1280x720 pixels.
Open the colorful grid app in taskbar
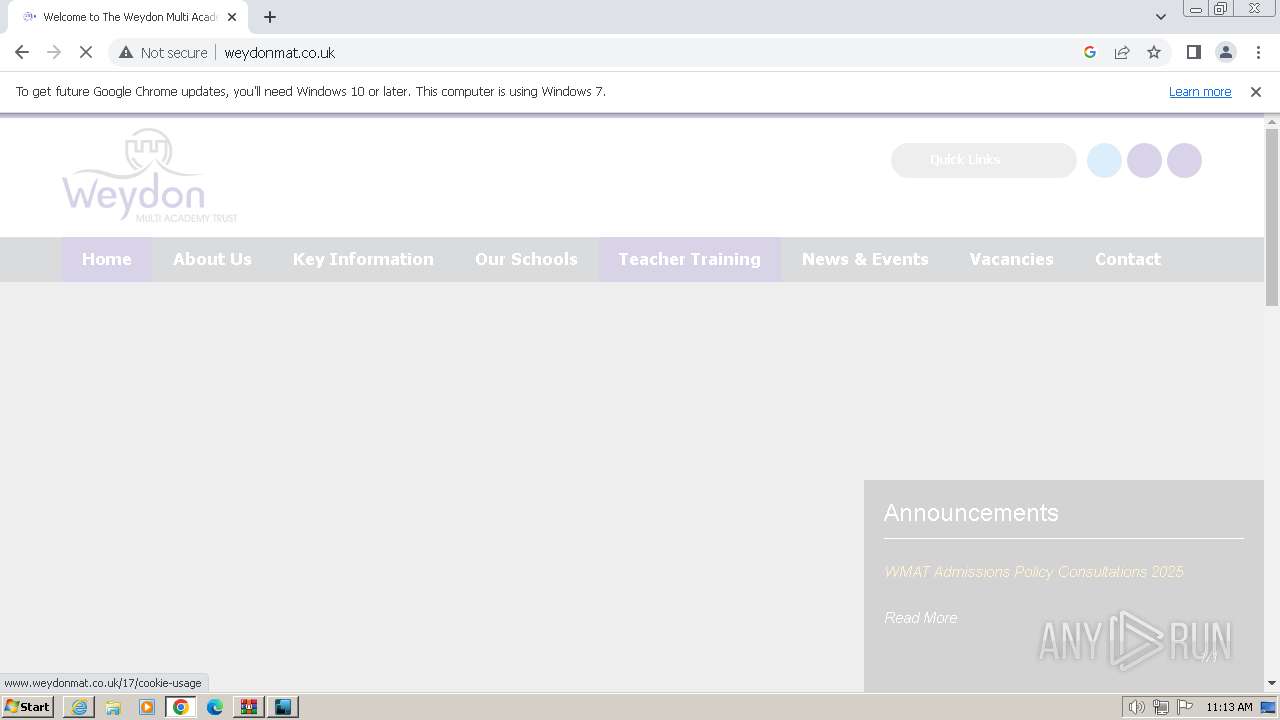[x=249, y=707]
